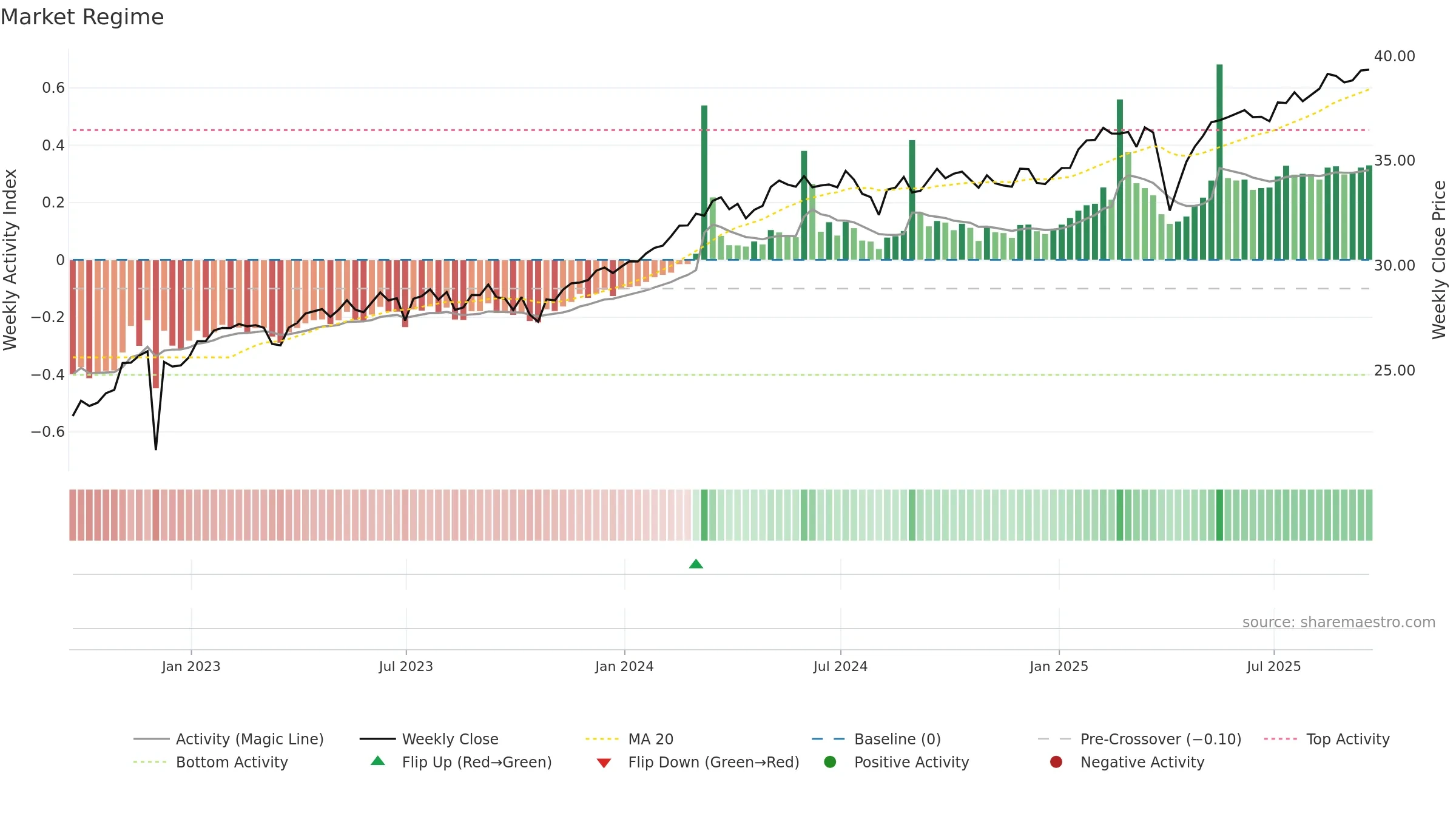Image resolution: width=1456 pixels, height=819 pixels.
Task: Toggle the Top Activity legend entry
Action: coord(1327,739)
